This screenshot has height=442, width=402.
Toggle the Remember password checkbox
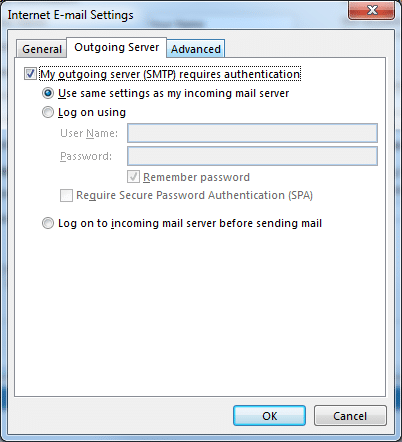point(133,177)
